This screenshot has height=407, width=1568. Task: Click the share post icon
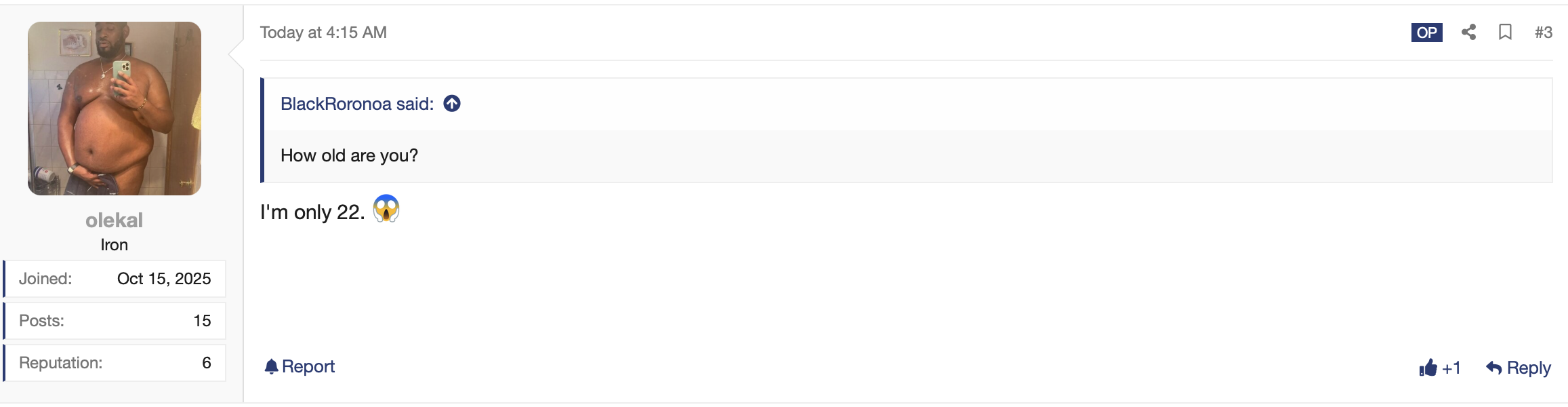(x=1468, y=32)
